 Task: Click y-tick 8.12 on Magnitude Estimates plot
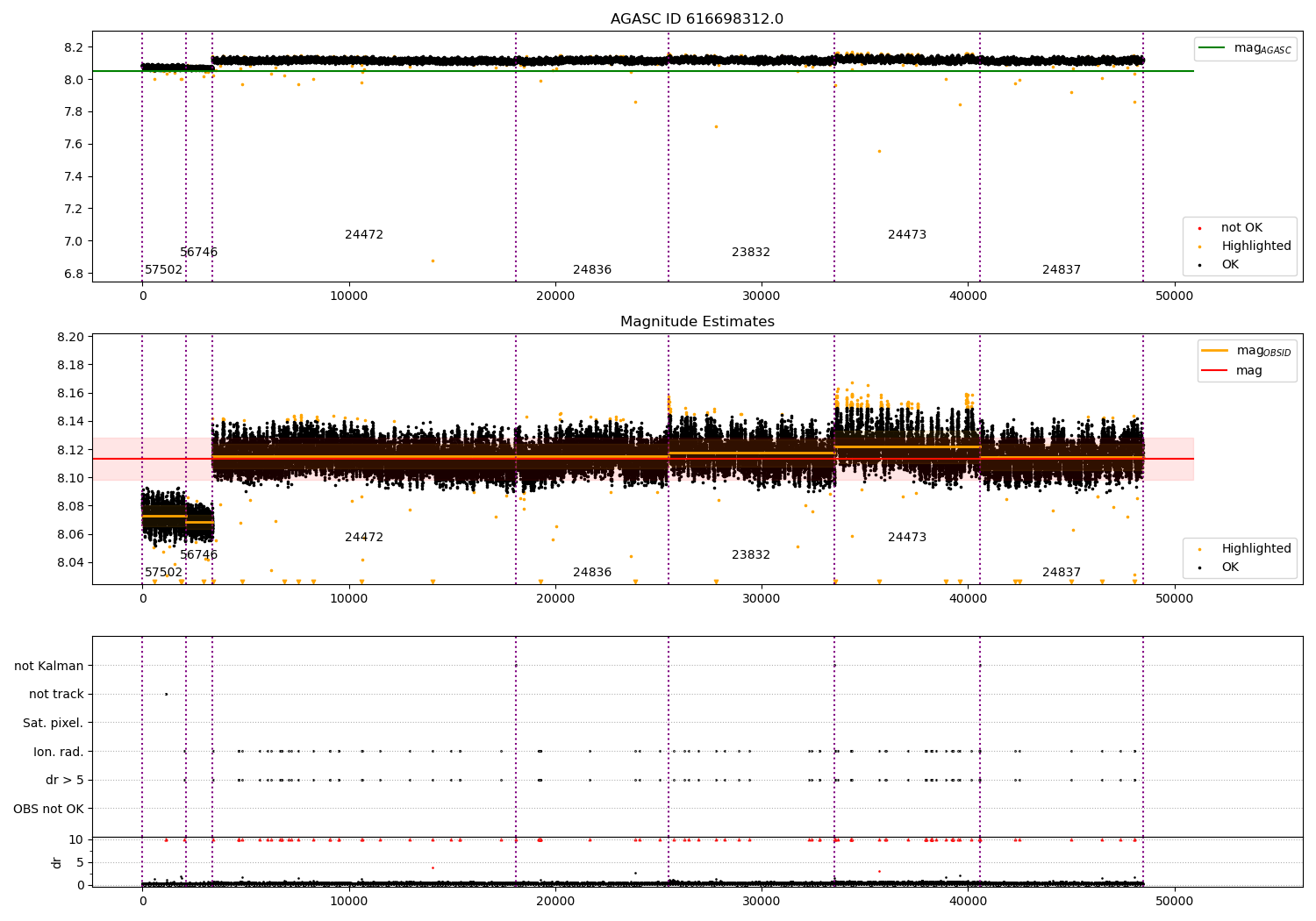(70, 450)
